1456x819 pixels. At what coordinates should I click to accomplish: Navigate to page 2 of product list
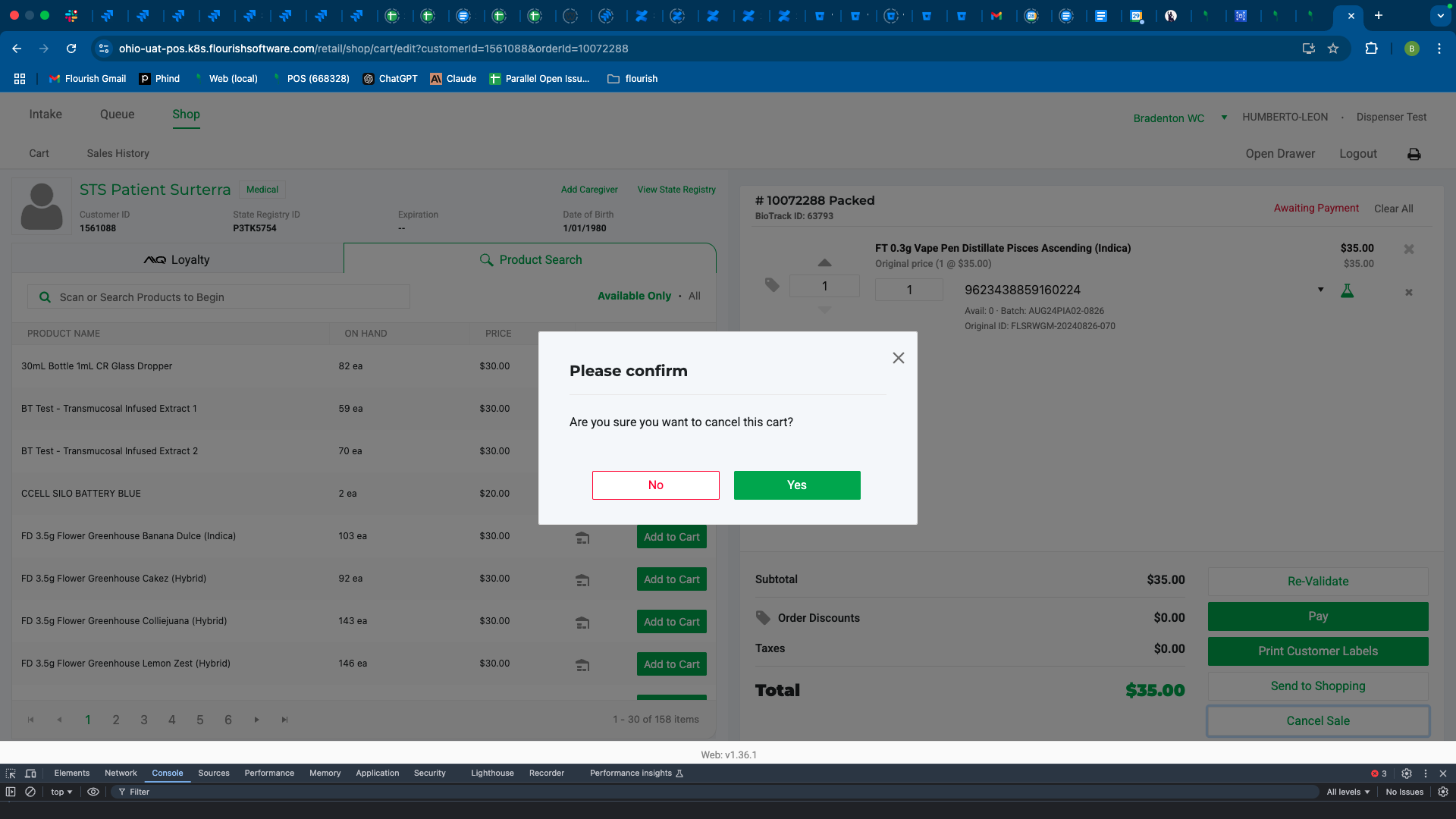click(x=116, y=719)
